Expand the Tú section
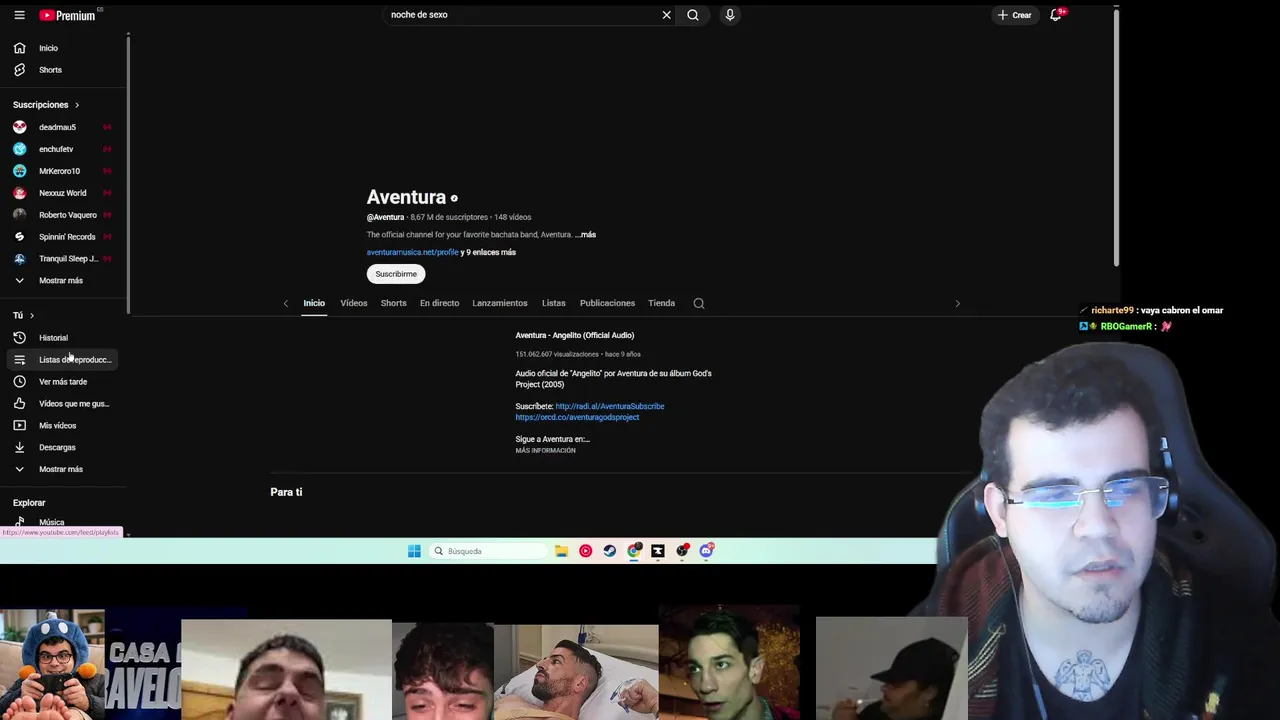Screen dimensions: 1280x720 tap(23, 316)
